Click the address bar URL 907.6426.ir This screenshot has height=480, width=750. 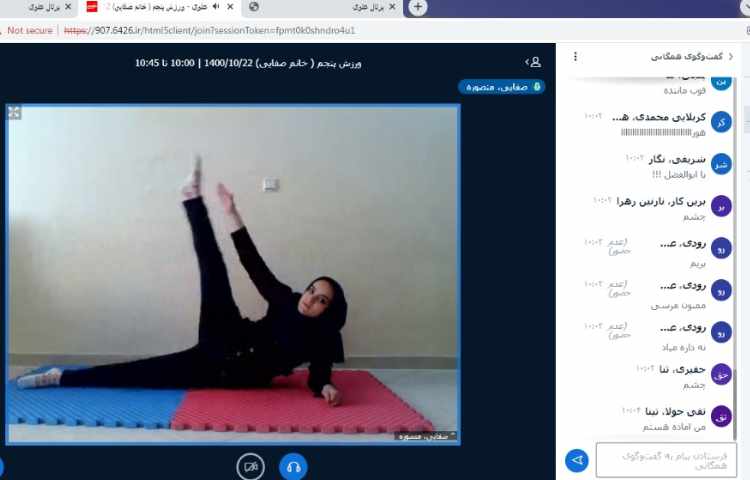210,30
